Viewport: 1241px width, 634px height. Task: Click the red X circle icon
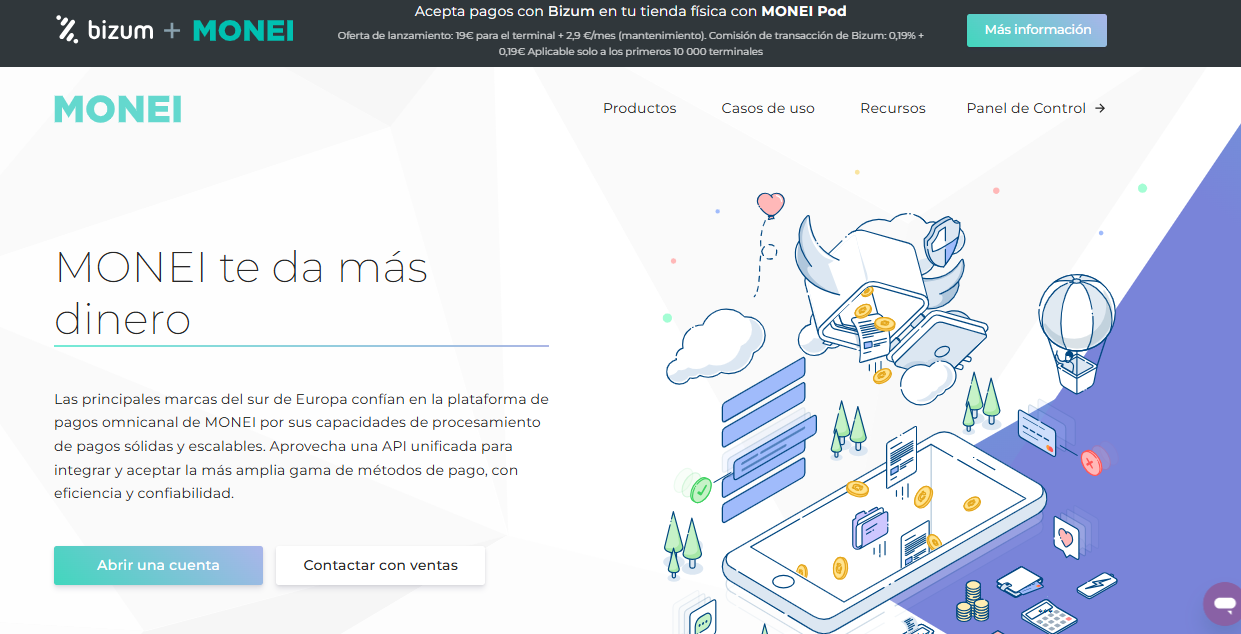pos(1091,462)
